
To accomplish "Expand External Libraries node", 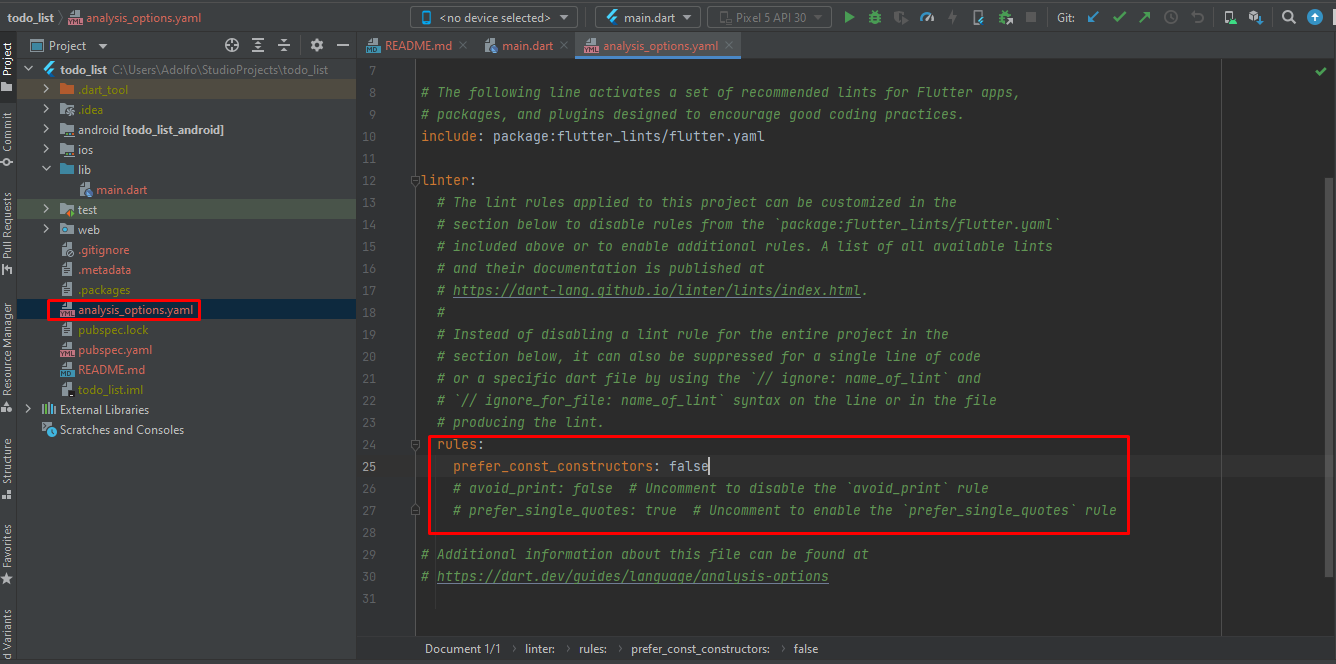I will [x=28, y=410].
